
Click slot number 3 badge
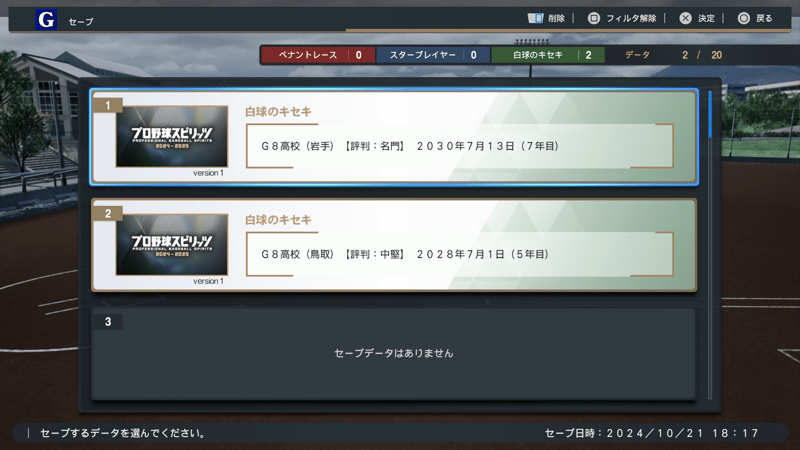[x=108, y=321]
